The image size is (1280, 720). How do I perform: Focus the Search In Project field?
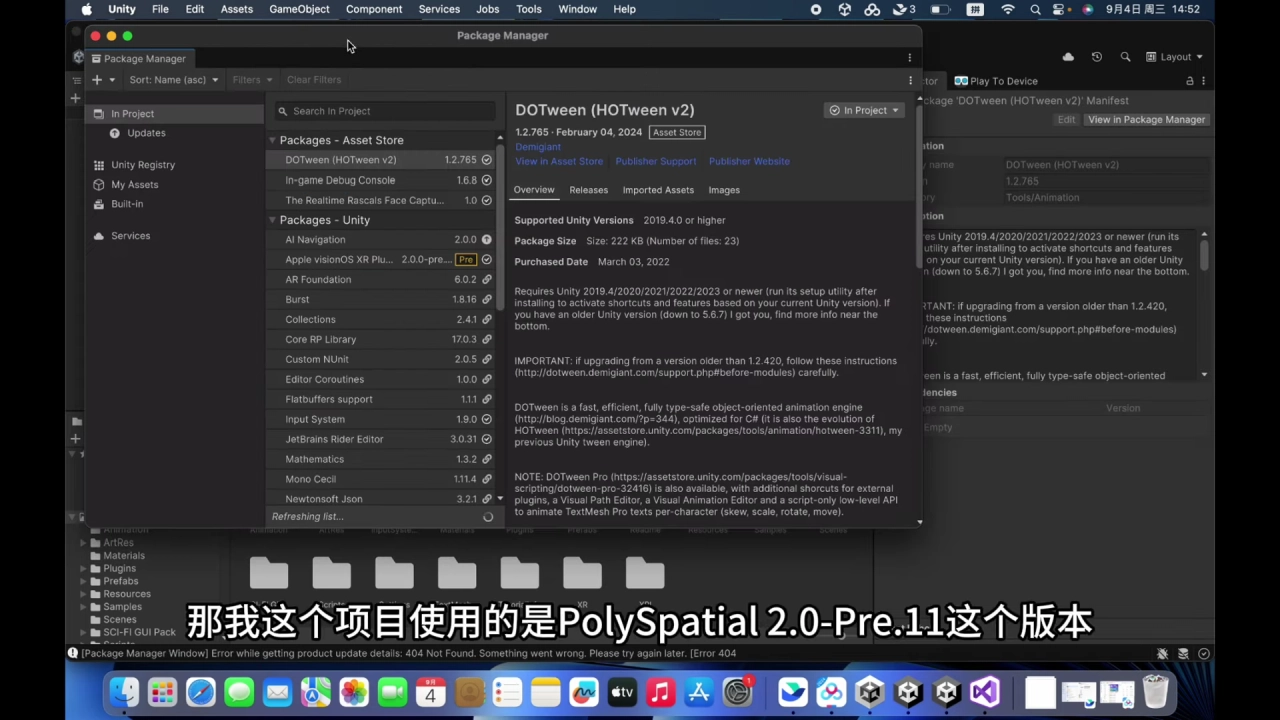[x=385, y=111]
